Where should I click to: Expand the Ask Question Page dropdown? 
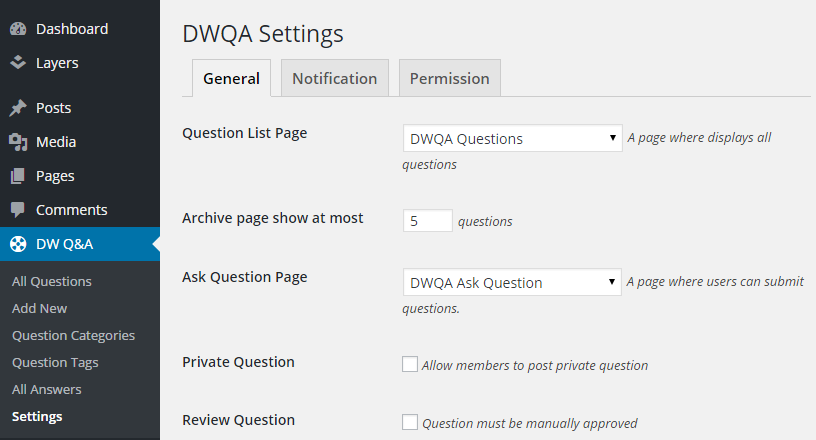tap(512, 282)
